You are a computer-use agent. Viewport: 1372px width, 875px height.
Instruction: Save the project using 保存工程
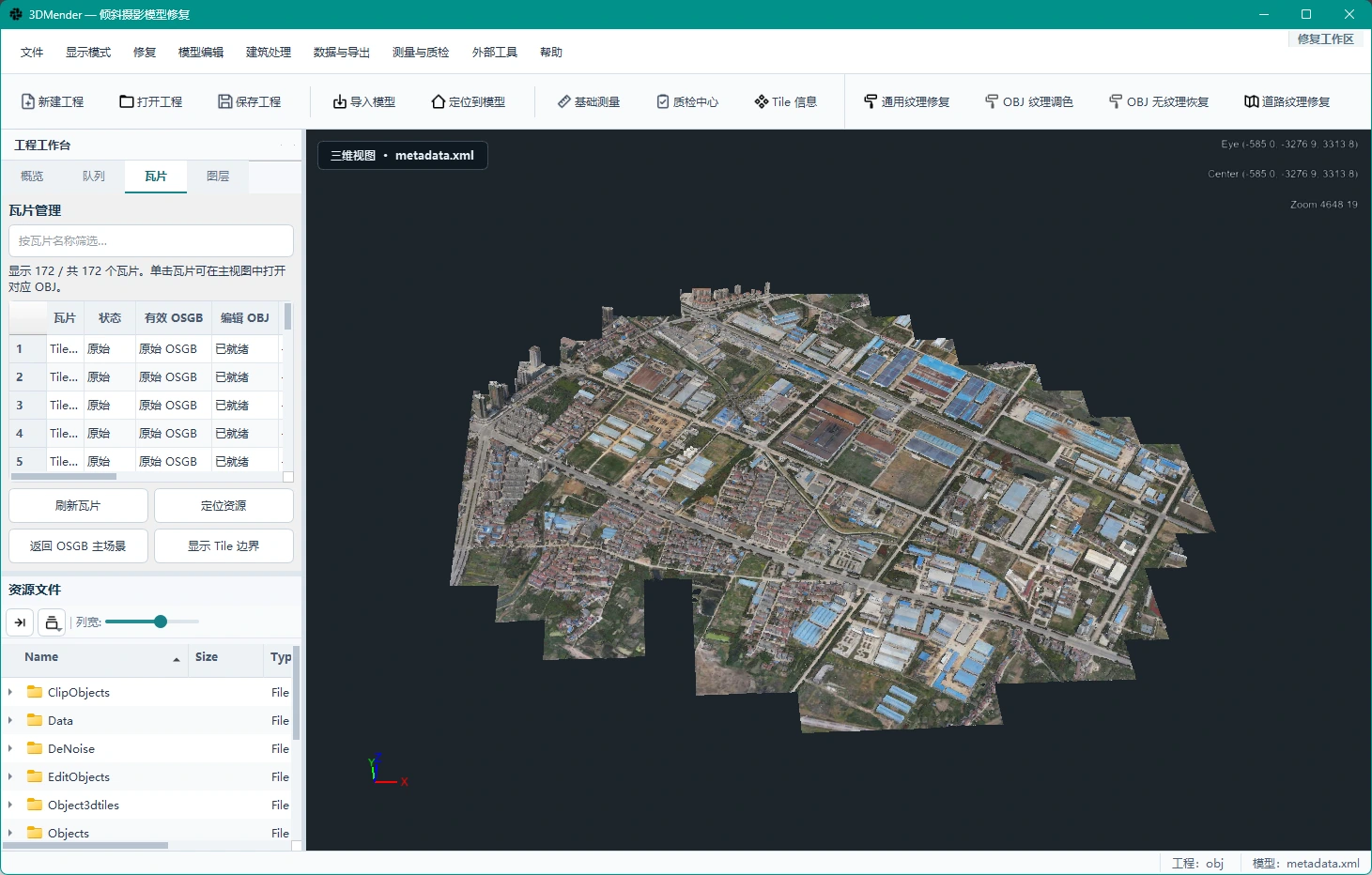click(250, 101)
